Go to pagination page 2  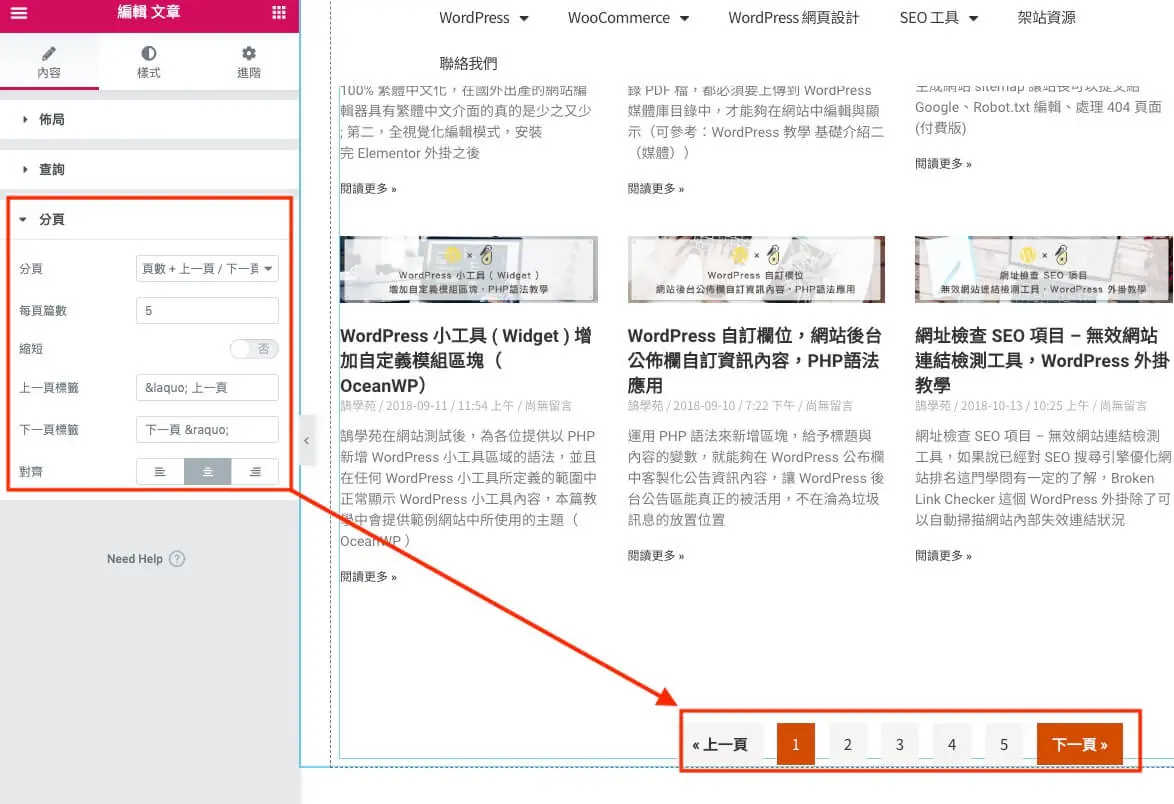tap(848, 744)
